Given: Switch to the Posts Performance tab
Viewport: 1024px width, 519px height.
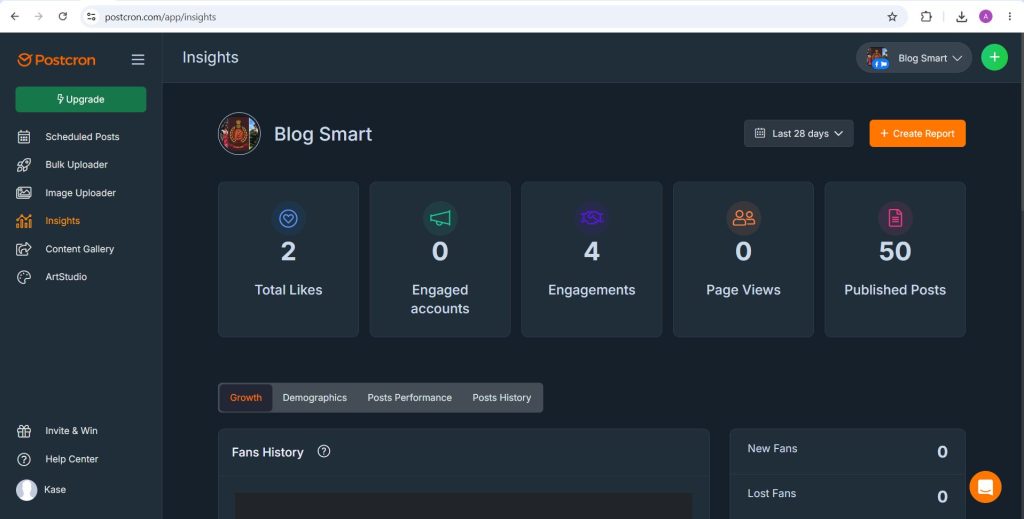Looking at the screenshot, I should click(x=409, y=398).
